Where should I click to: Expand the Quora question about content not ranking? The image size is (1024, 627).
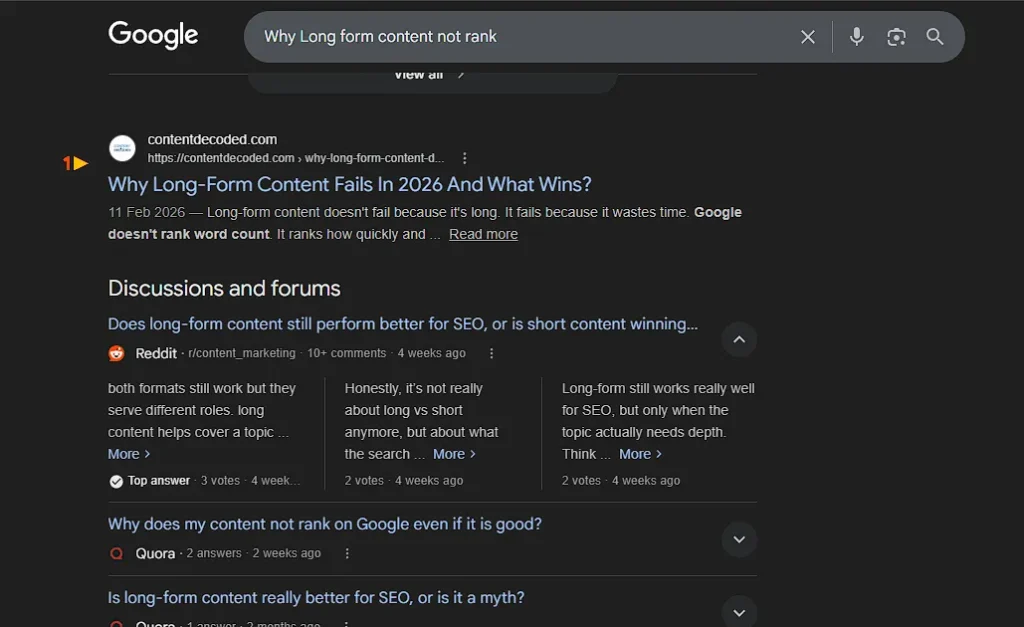pos(739,539)
